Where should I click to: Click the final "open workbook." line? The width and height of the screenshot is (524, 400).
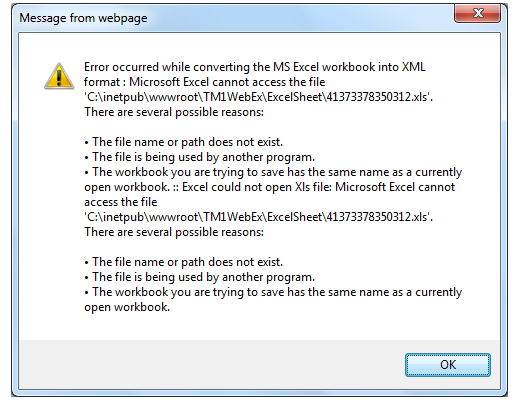(x=127, y=307)
